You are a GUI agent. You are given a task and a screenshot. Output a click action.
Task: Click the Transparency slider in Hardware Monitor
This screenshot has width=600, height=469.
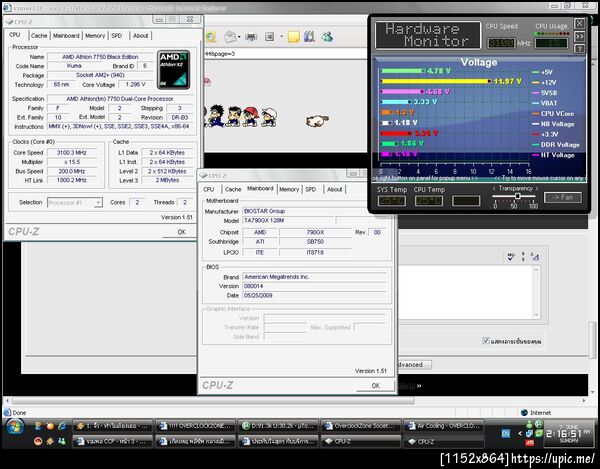point(517,196)
